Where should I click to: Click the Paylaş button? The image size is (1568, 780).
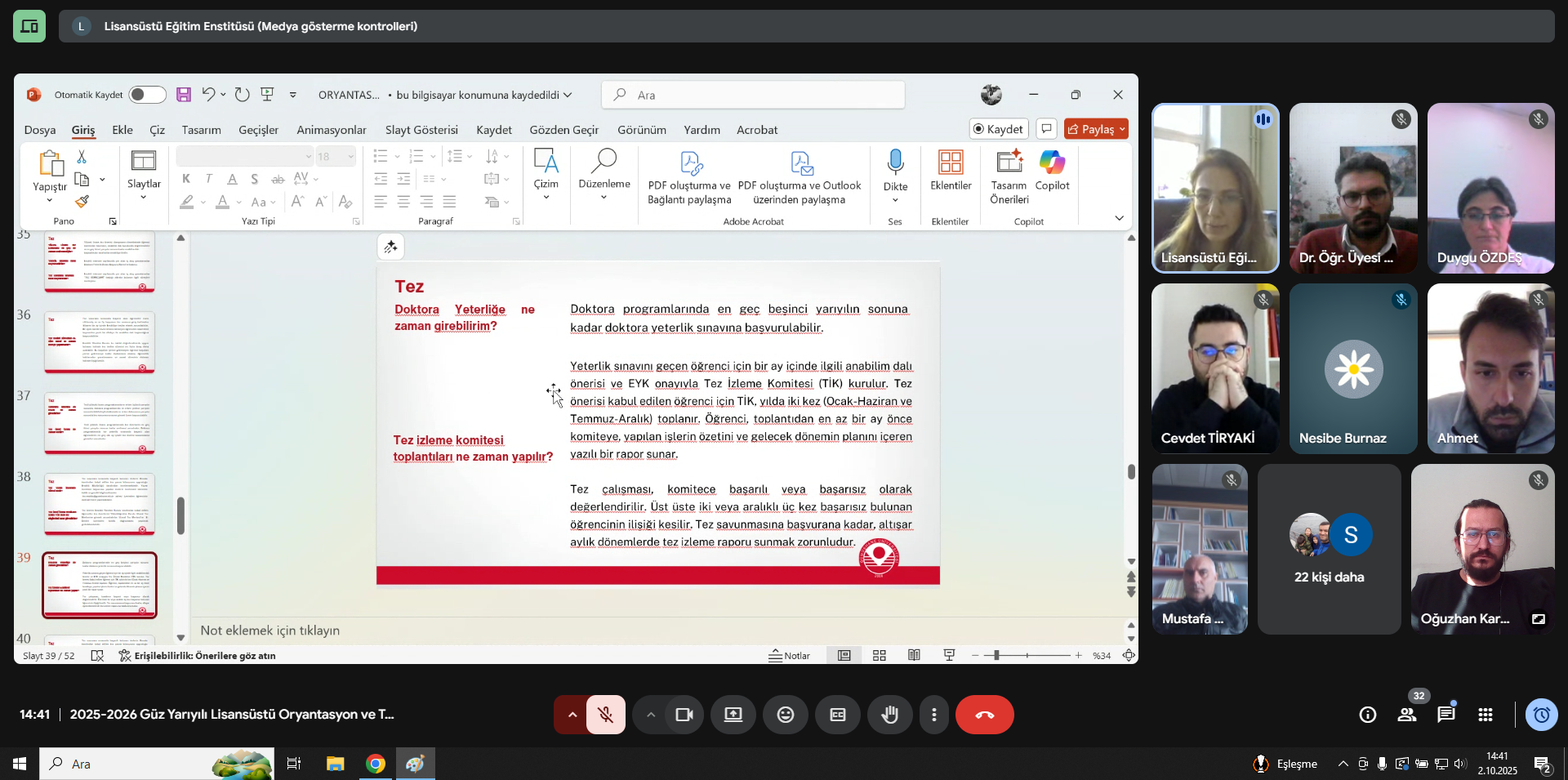(1095, 129)
